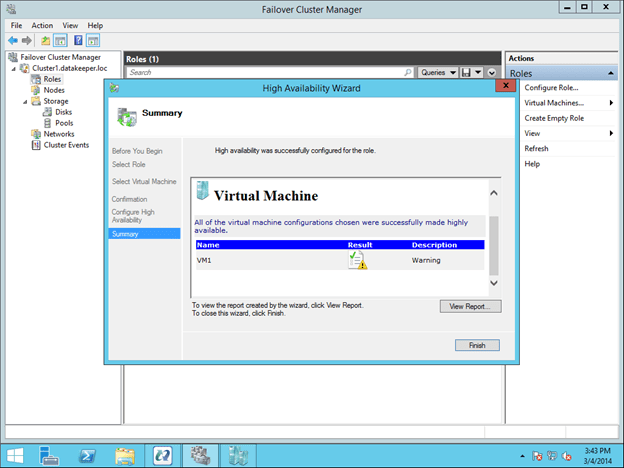Open Cluster Events in the navigation tree
The height and width of the screenshot is (468, 624).
point(66,145)
